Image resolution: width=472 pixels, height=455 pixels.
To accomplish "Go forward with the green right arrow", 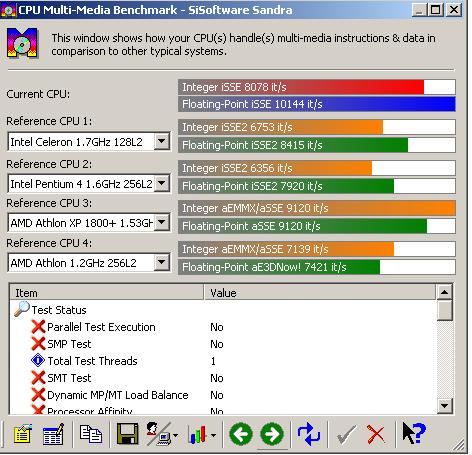I will [x=272, y=434].
